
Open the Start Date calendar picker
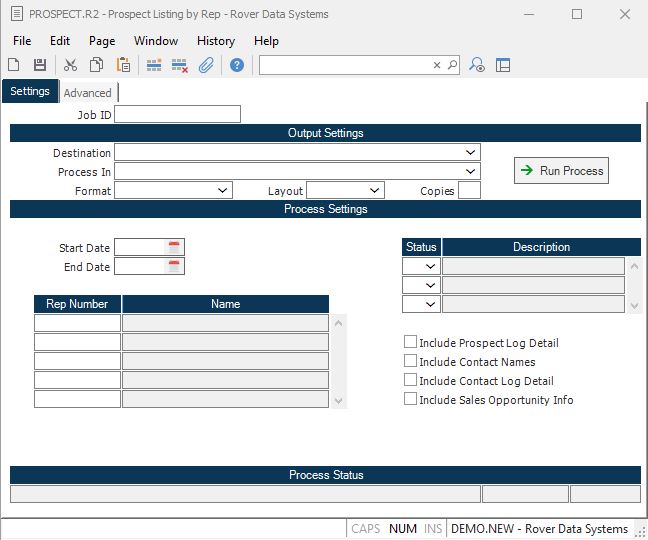tap(174, 247)
